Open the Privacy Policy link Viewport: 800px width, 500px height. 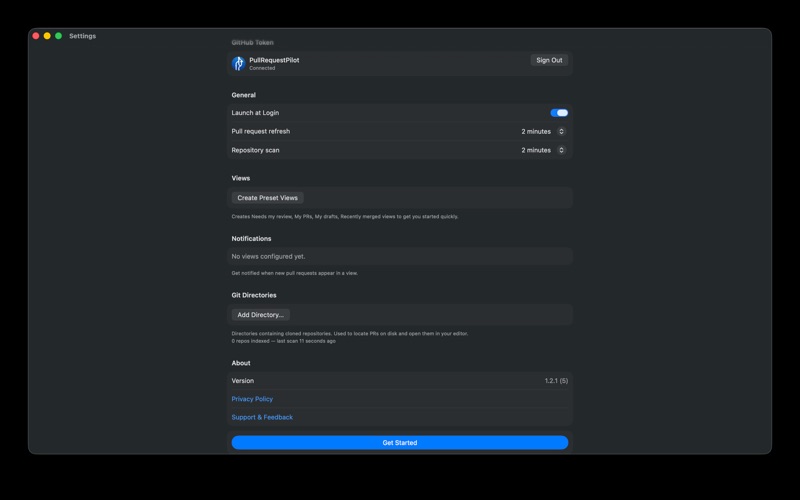tap(252, 399)
